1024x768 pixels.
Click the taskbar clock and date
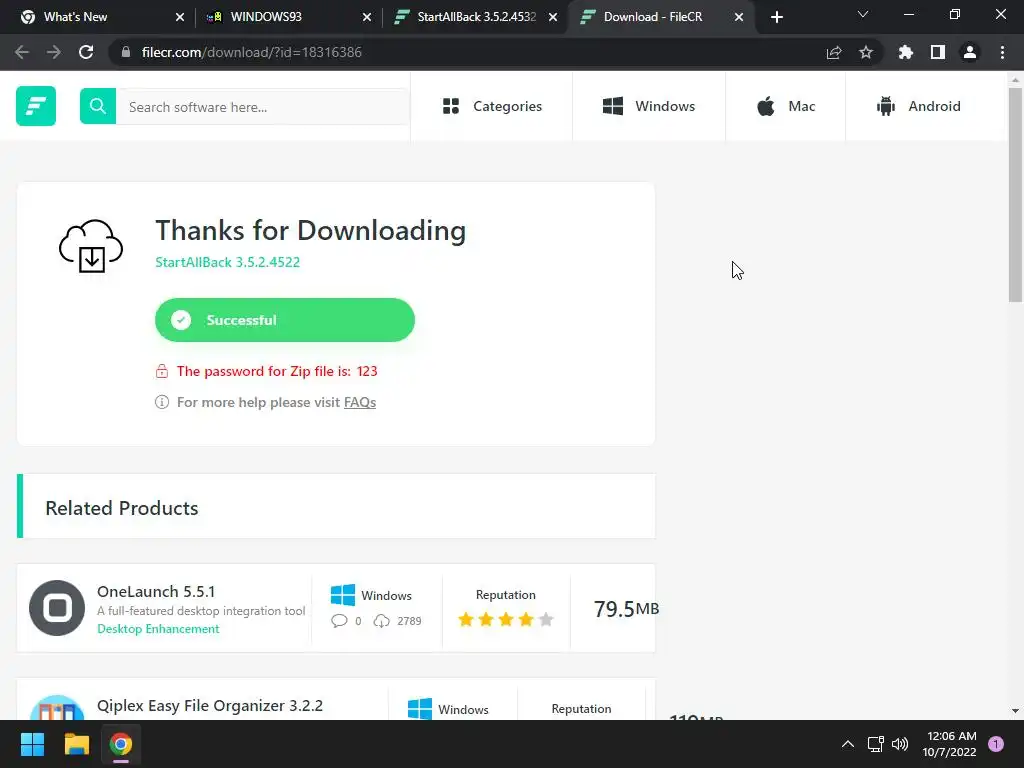pyautogui.click(x=949, y=744)
